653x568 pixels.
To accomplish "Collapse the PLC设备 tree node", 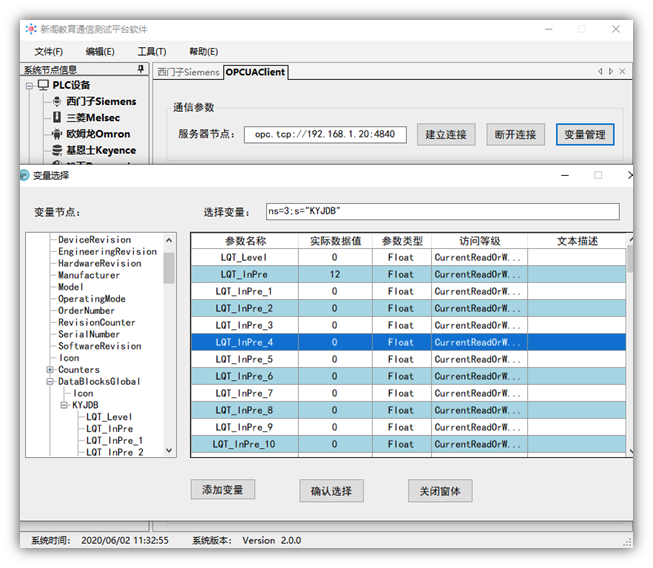I will click(x=29, y=86).
